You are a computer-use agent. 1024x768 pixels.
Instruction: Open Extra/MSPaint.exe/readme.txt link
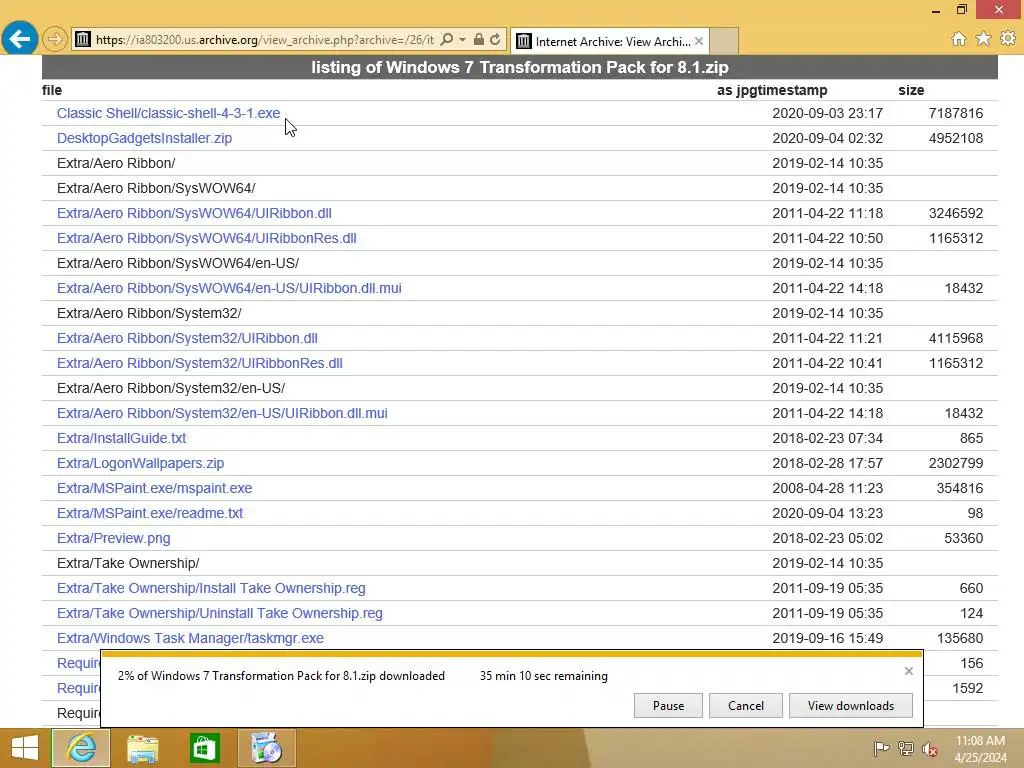(150, 513)
